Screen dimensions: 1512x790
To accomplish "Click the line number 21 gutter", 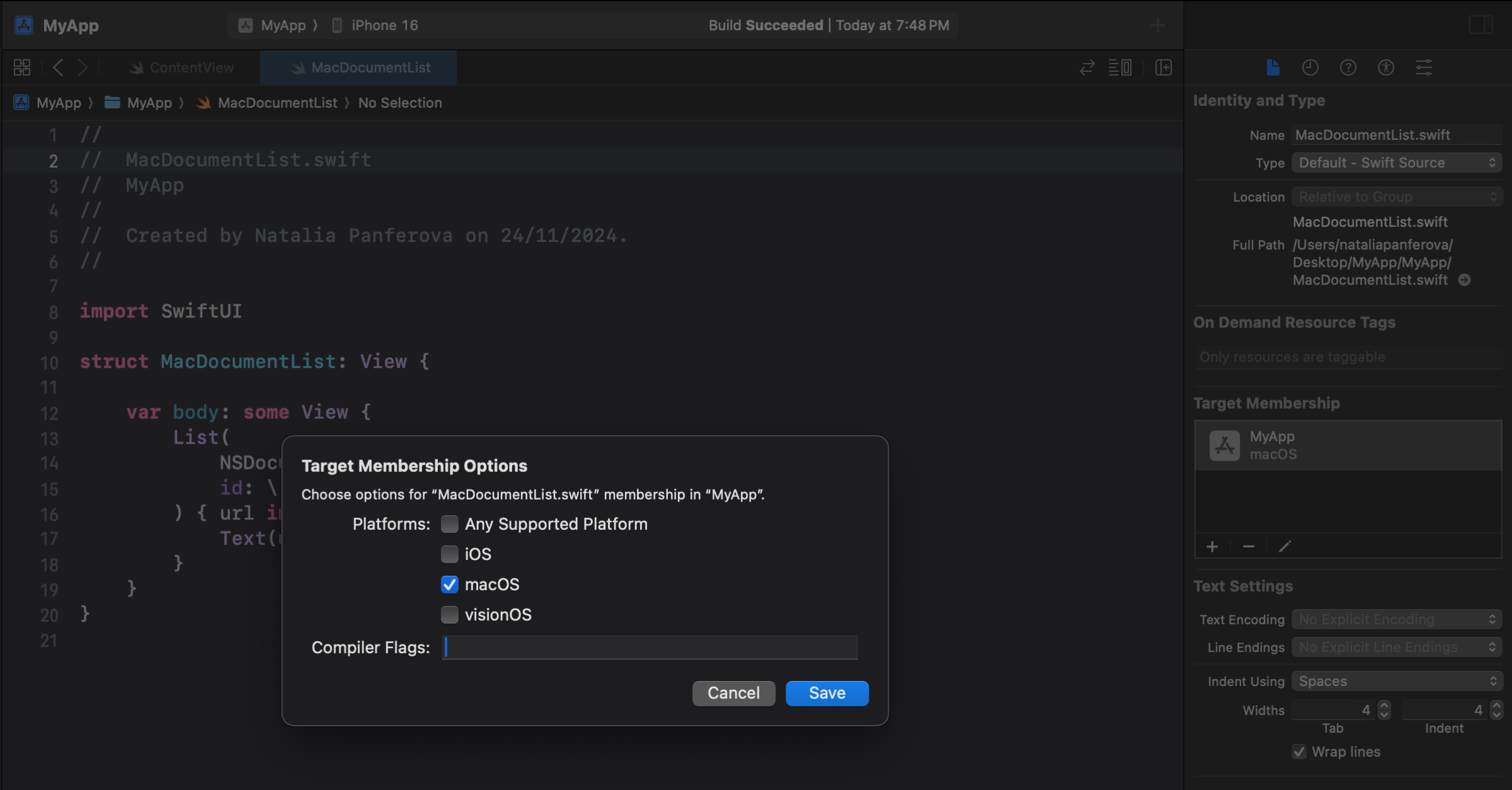I will click(x=49, y=641).
